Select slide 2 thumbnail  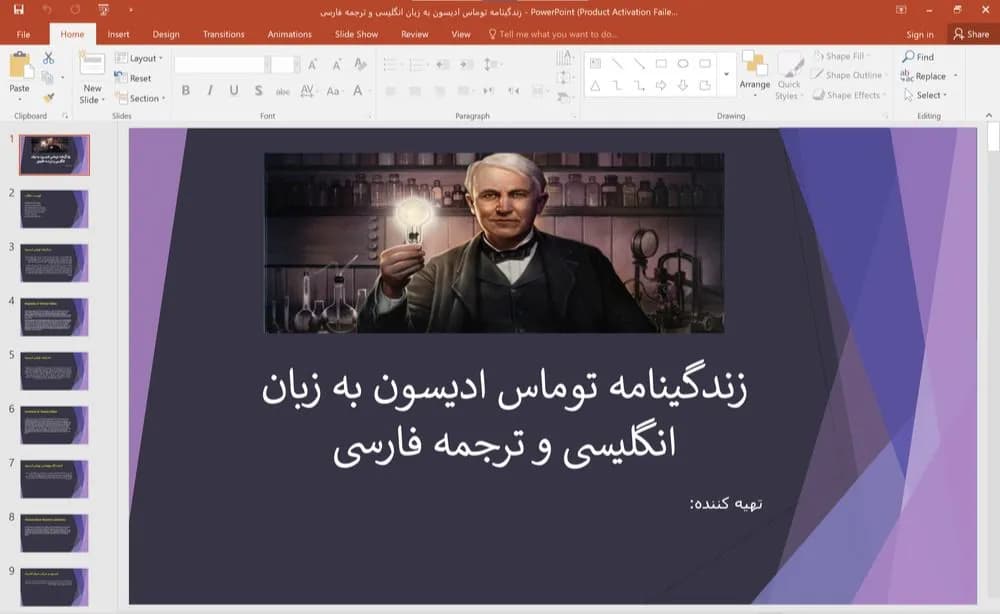[54, 208]
